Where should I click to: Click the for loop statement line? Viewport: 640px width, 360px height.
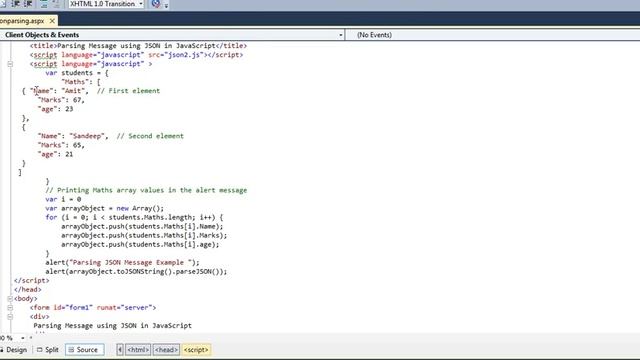134,217
